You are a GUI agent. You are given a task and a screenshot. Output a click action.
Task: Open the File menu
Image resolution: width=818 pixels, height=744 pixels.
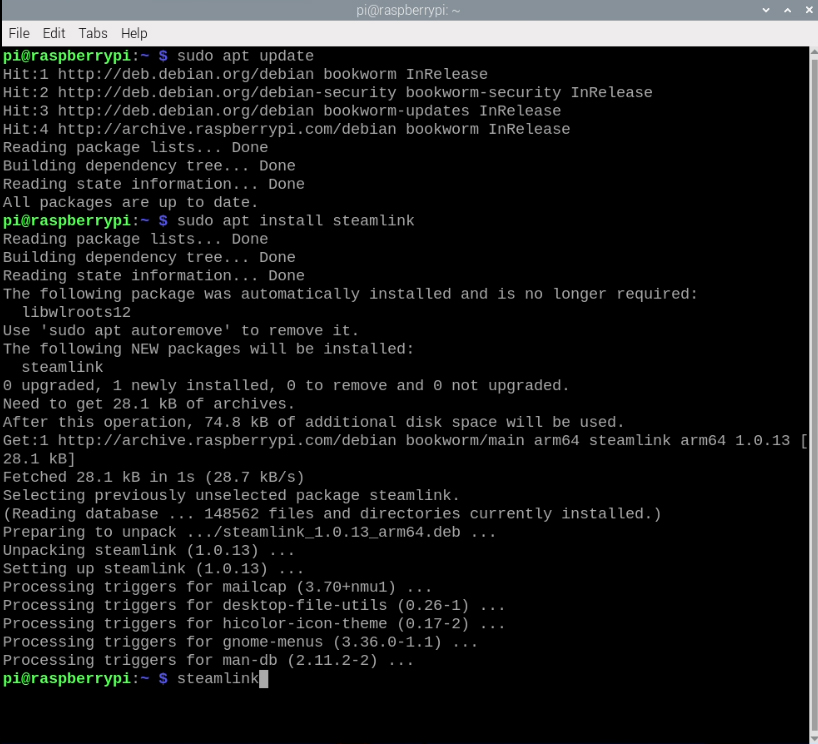click(18, 33)
